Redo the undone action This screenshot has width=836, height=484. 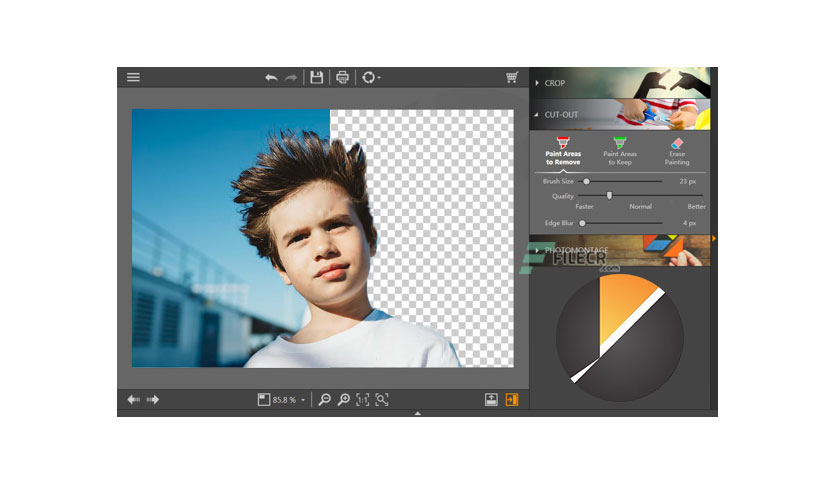coord(291,78)
